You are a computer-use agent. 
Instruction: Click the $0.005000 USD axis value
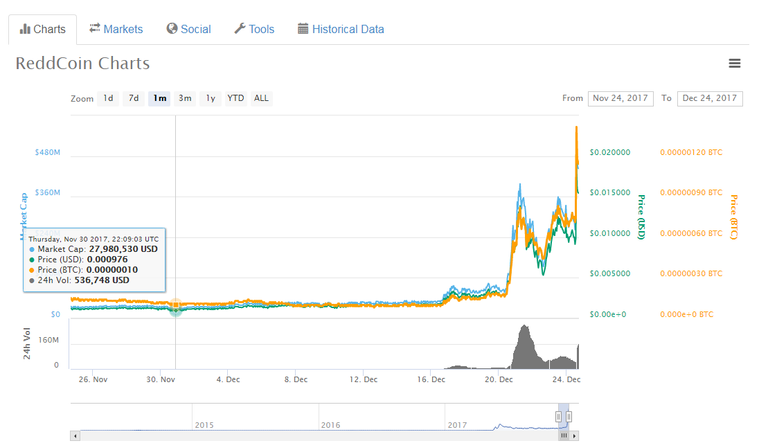click(x=610, y=274)
